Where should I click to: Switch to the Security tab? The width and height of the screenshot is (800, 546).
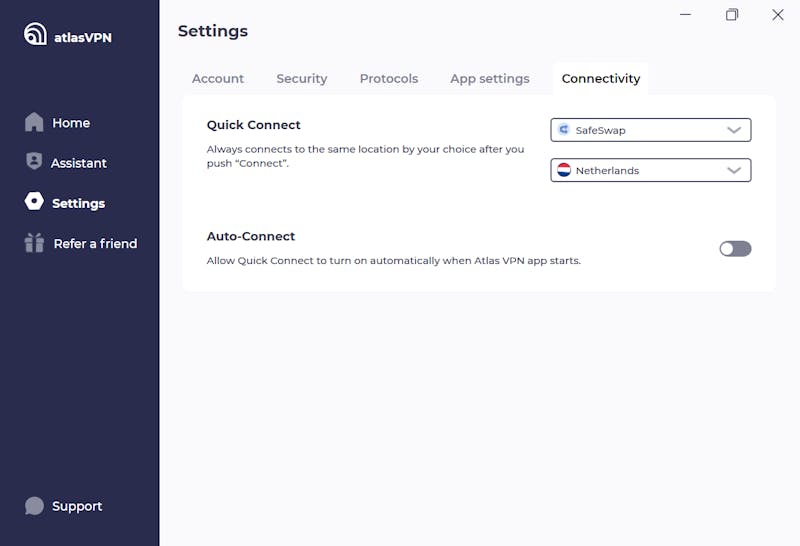tap(302, 79)
